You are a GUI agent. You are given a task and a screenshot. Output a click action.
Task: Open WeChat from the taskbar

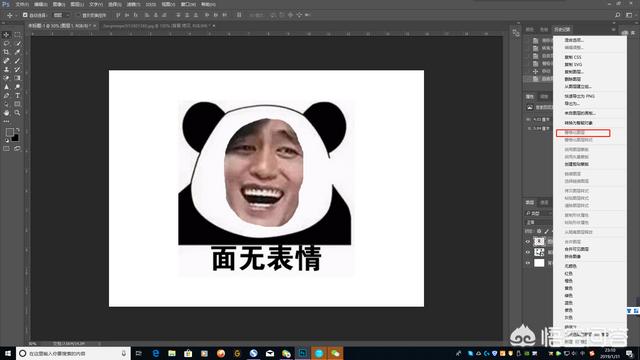coord(335,353)
